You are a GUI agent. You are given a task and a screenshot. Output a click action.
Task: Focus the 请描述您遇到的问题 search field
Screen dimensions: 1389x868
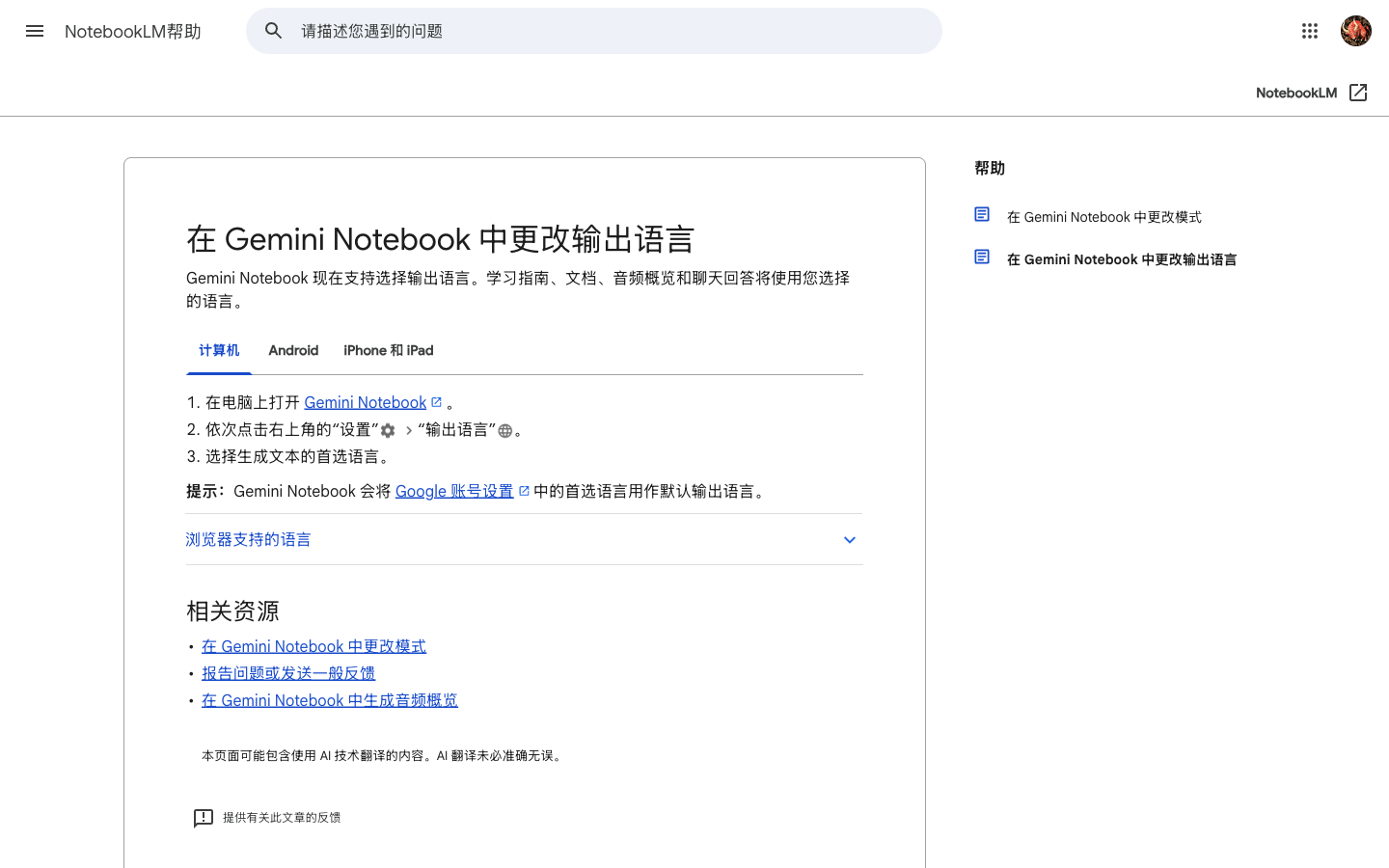coord(594,31)
